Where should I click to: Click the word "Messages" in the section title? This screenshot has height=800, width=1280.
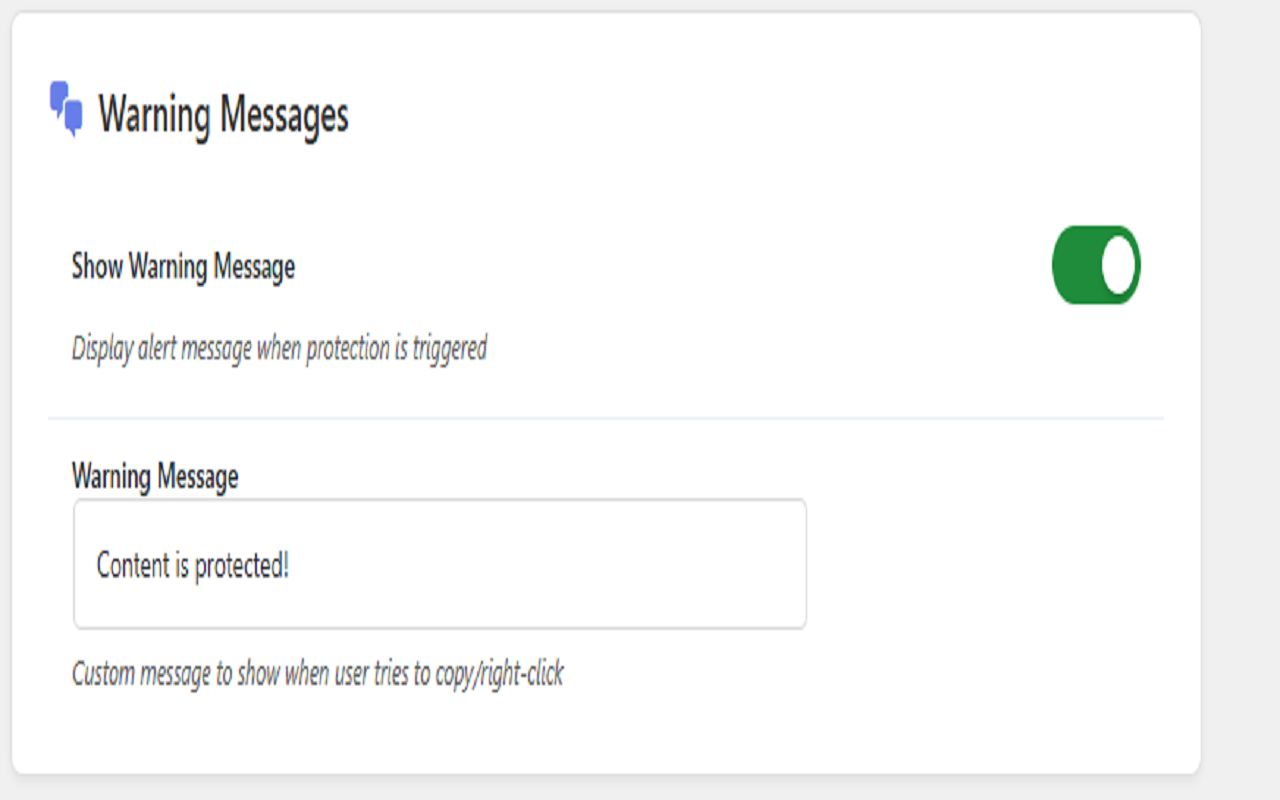(284, 115)
